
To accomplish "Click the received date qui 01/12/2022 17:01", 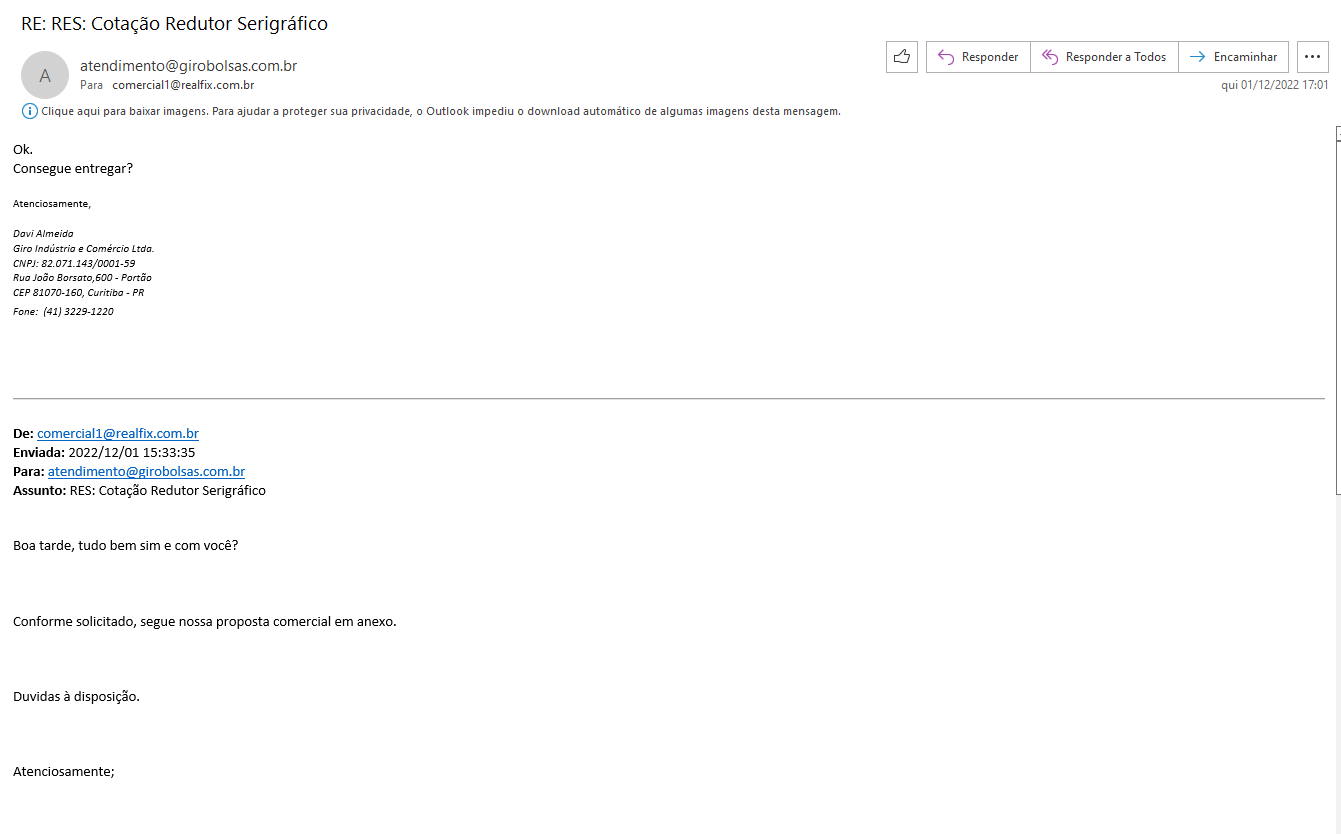I will point(1274,85).
